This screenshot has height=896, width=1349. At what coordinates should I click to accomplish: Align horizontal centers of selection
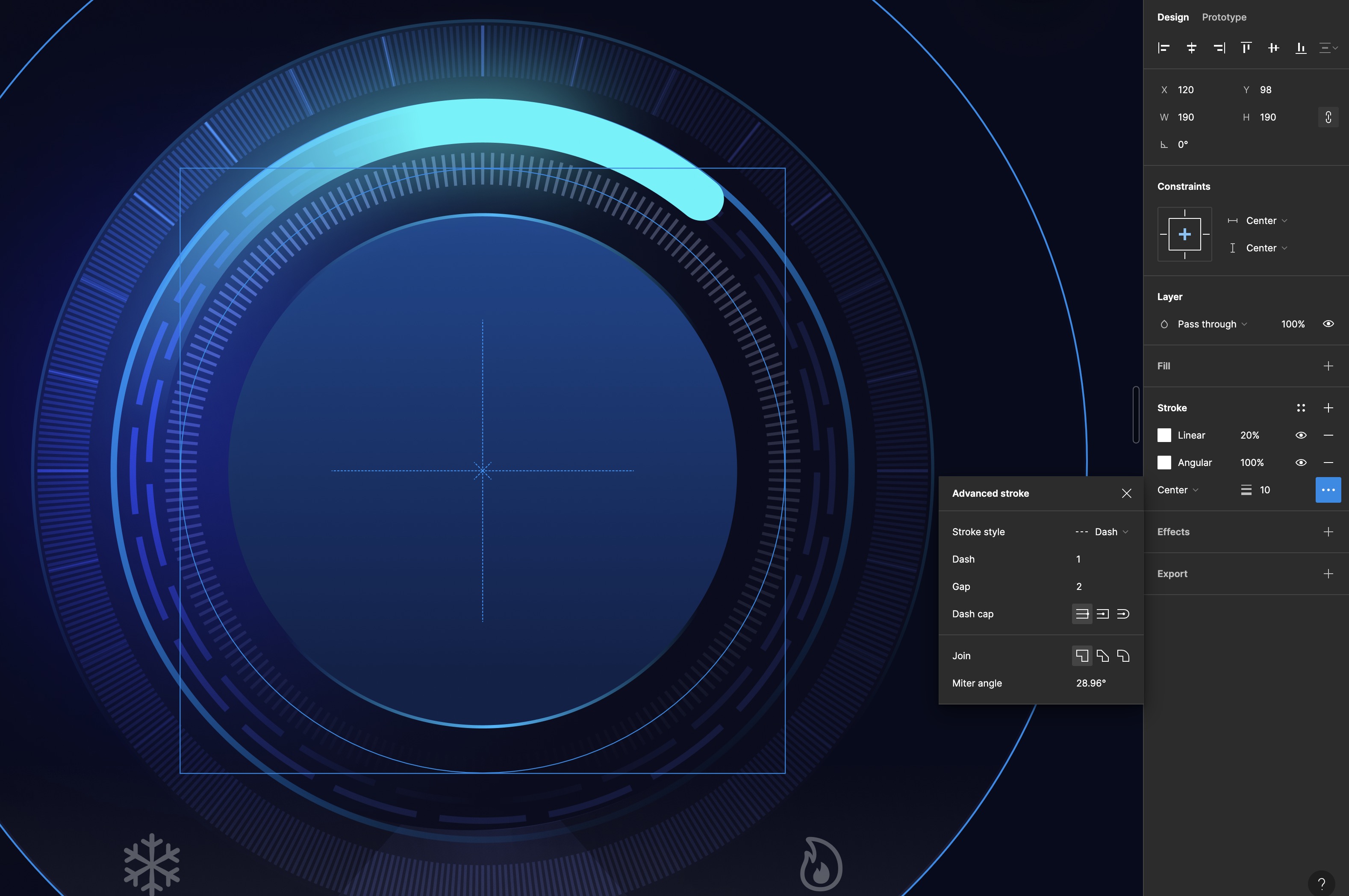(x=1192, y=48)
